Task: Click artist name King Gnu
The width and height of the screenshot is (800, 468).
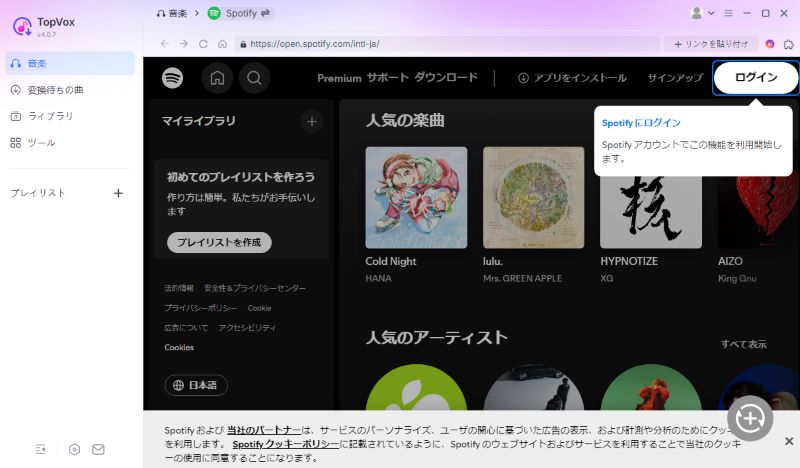Action: [737, 279]
